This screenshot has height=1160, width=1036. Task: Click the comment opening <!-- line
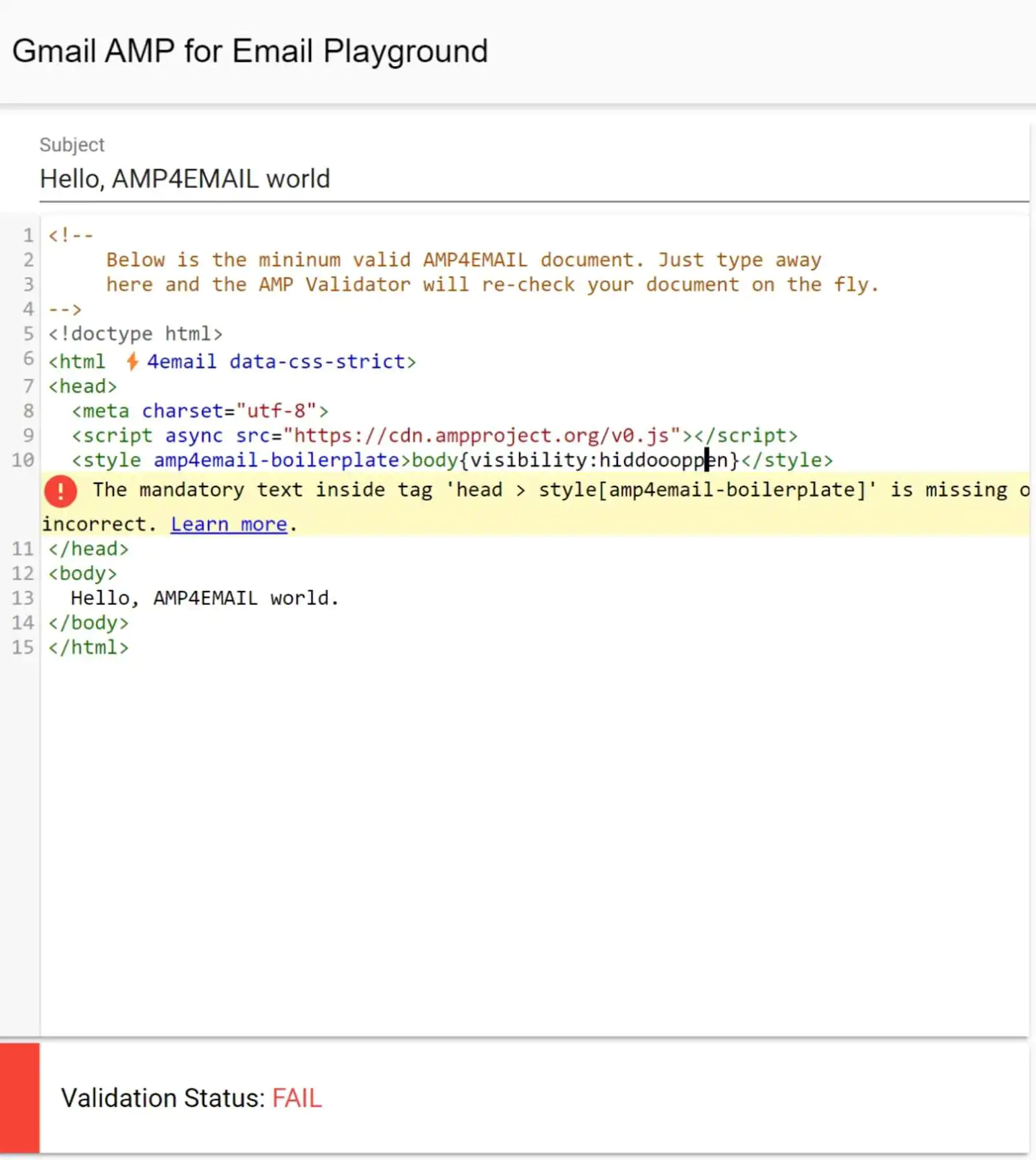coord(71,235)
